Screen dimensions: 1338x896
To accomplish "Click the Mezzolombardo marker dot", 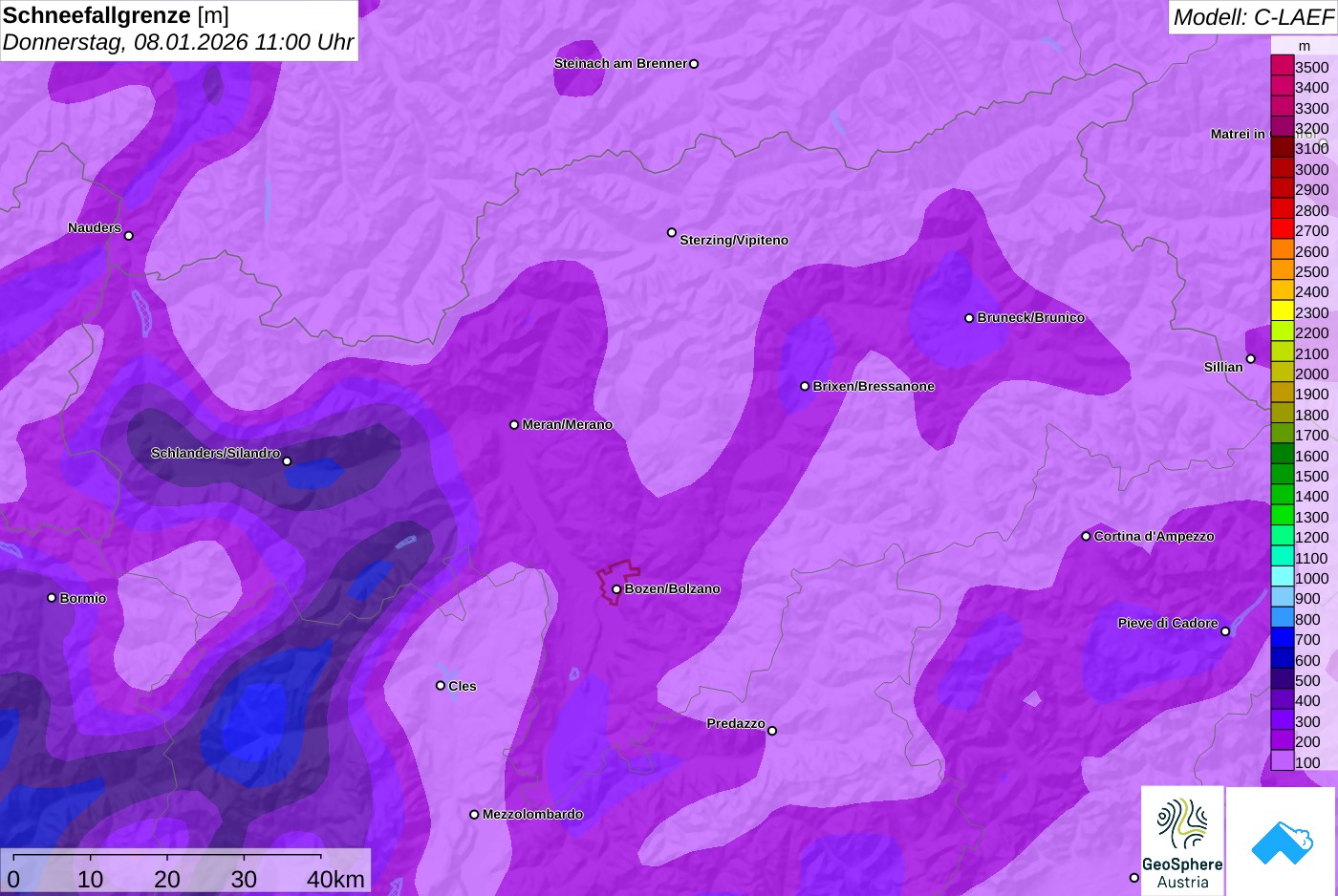I will coord(474,815).
